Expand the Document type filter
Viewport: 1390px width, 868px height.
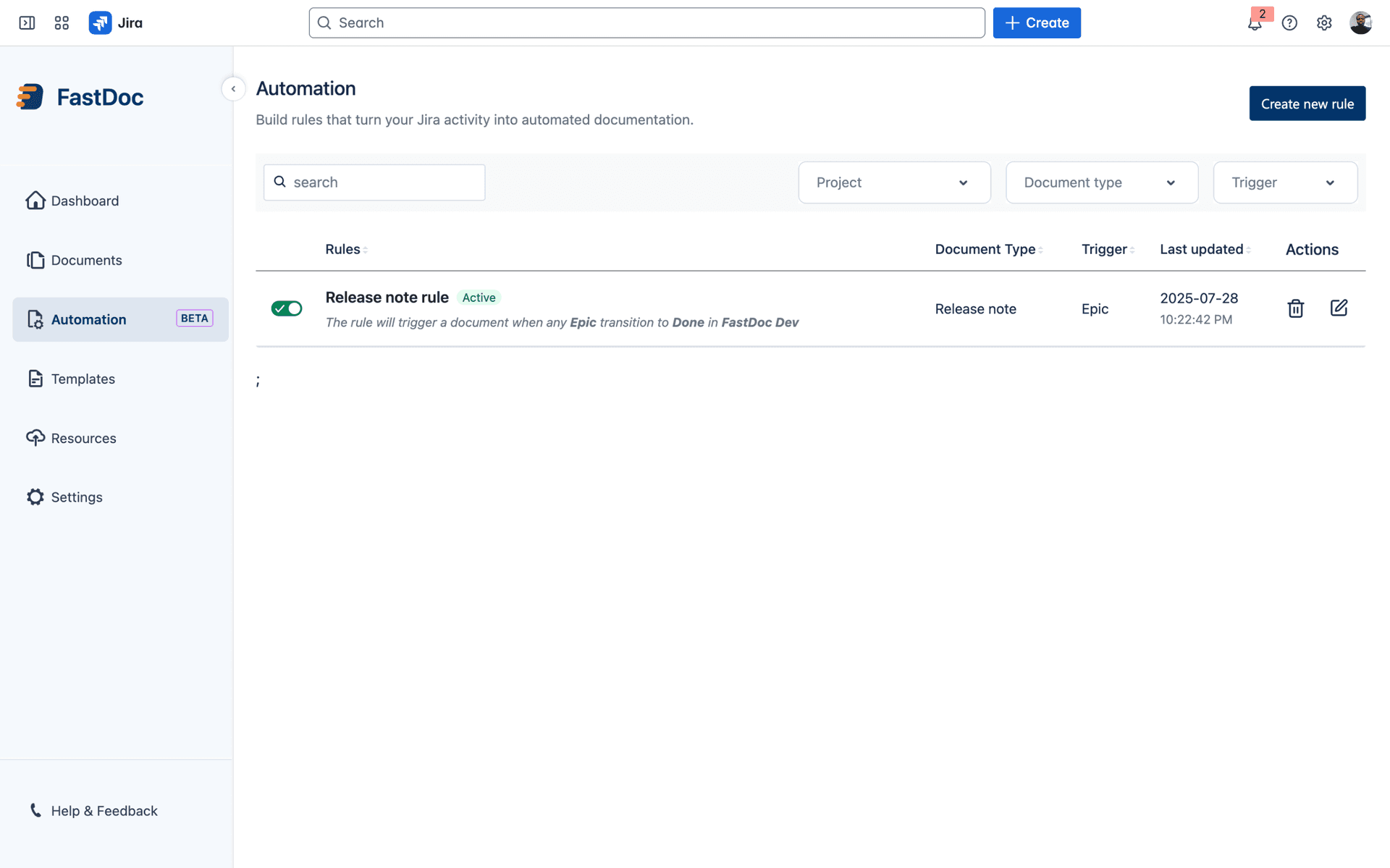click(1101, 182)
